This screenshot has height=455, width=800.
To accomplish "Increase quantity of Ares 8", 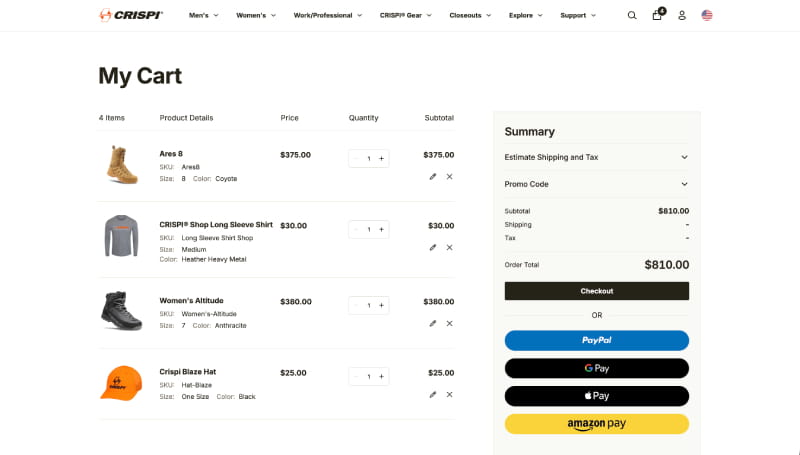I will point(381,158).
